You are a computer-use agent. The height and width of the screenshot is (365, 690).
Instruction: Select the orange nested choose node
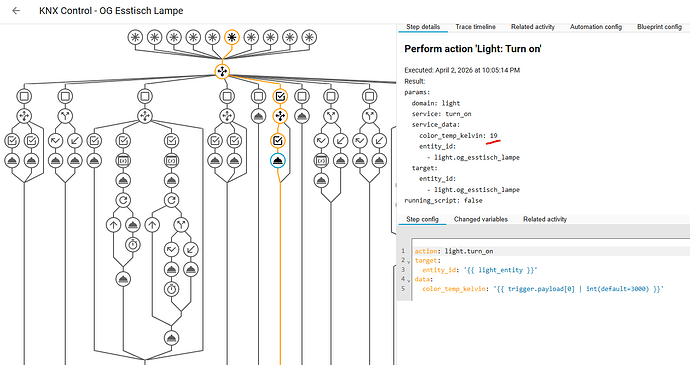(280, 116)
